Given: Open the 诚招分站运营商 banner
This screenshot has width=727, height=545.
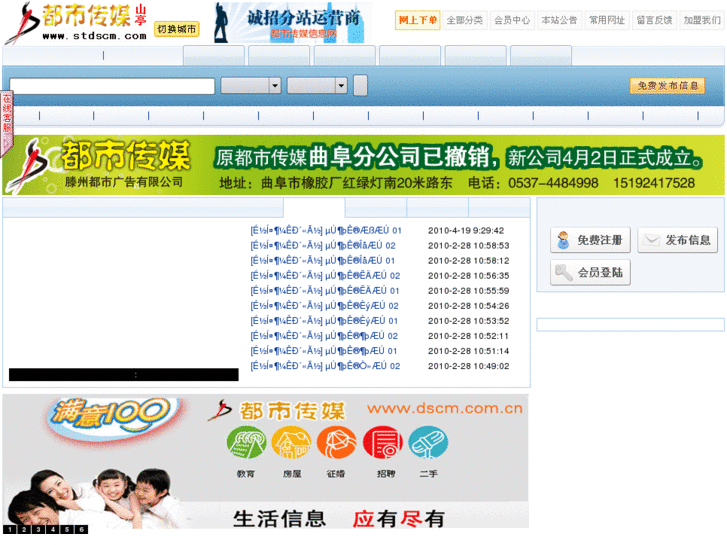Looking at the screenshot, I should [x=293, y=22].
